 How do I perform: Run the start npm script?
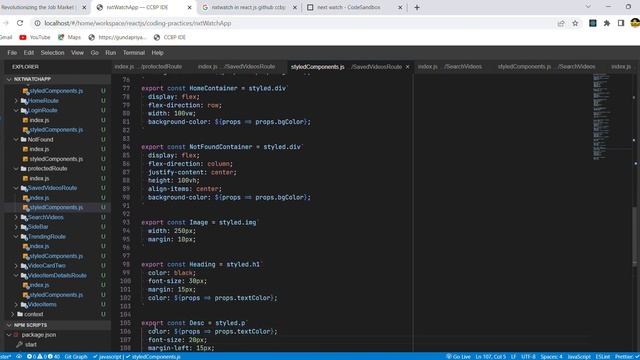[31, 344]
